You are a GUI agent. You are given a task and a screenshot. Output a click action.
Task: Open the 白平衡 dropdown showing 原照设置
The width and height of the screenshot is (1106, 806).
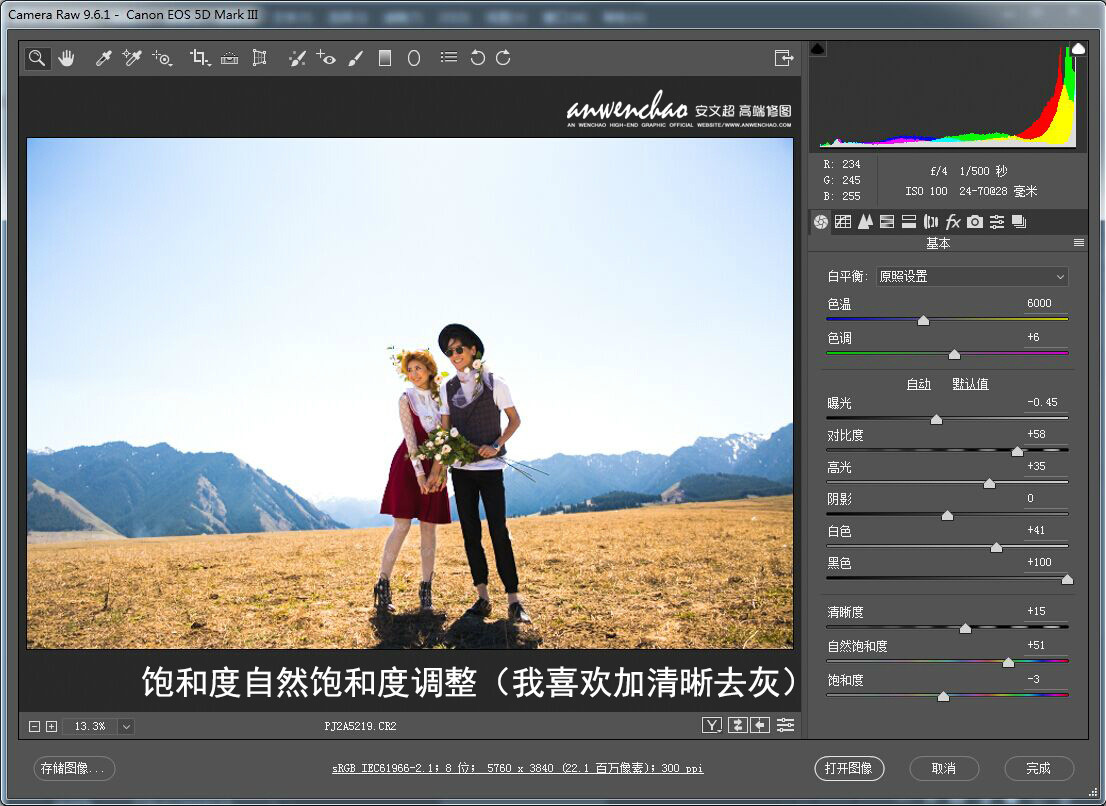(972, 276)
